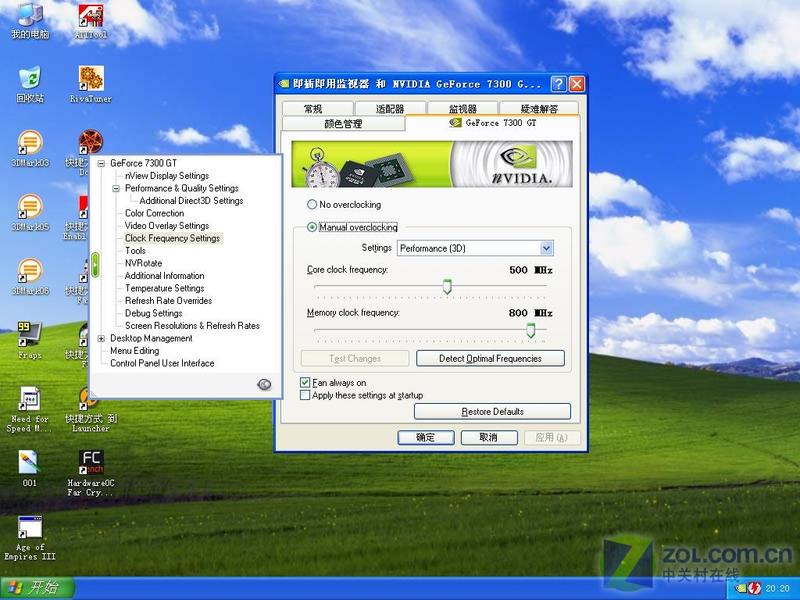Click the help question mark title button
The image size is (800, 600).
(x=559, y=84)
